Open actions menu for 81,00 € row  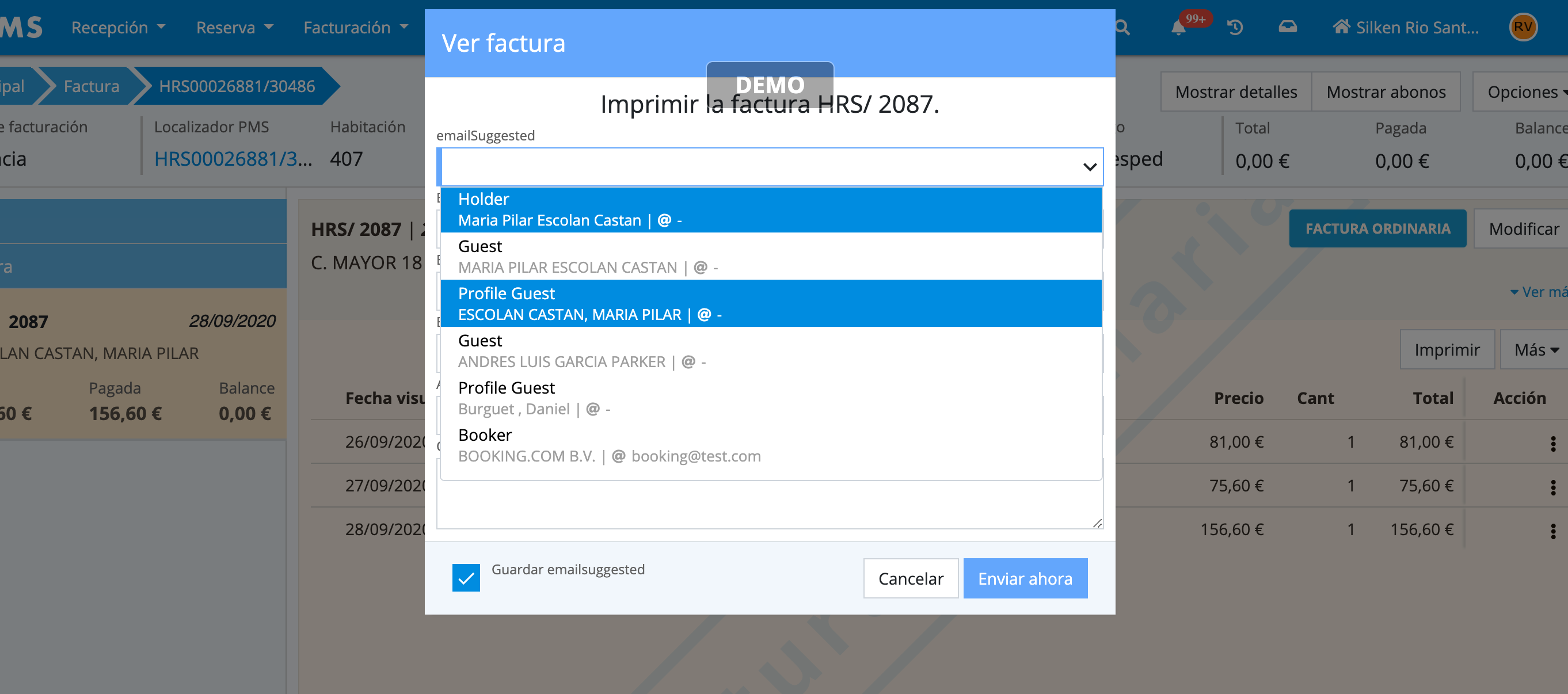point(1553,443)
